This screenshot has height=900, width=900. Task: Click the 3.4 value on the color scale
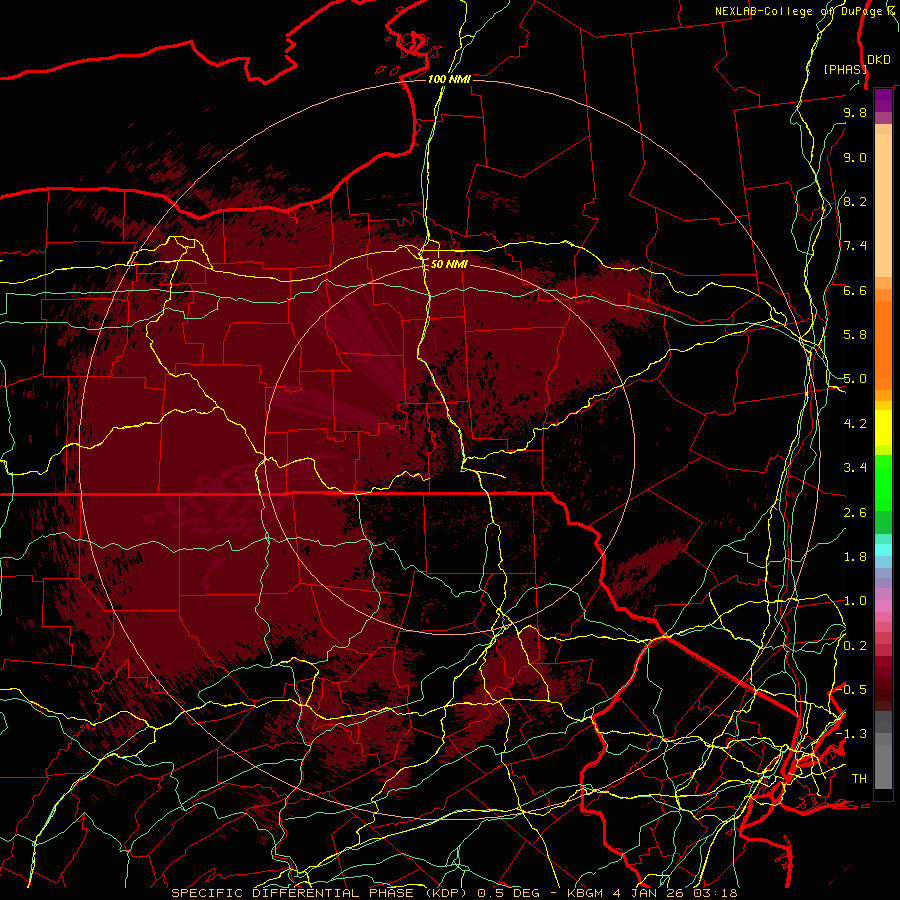855,468
